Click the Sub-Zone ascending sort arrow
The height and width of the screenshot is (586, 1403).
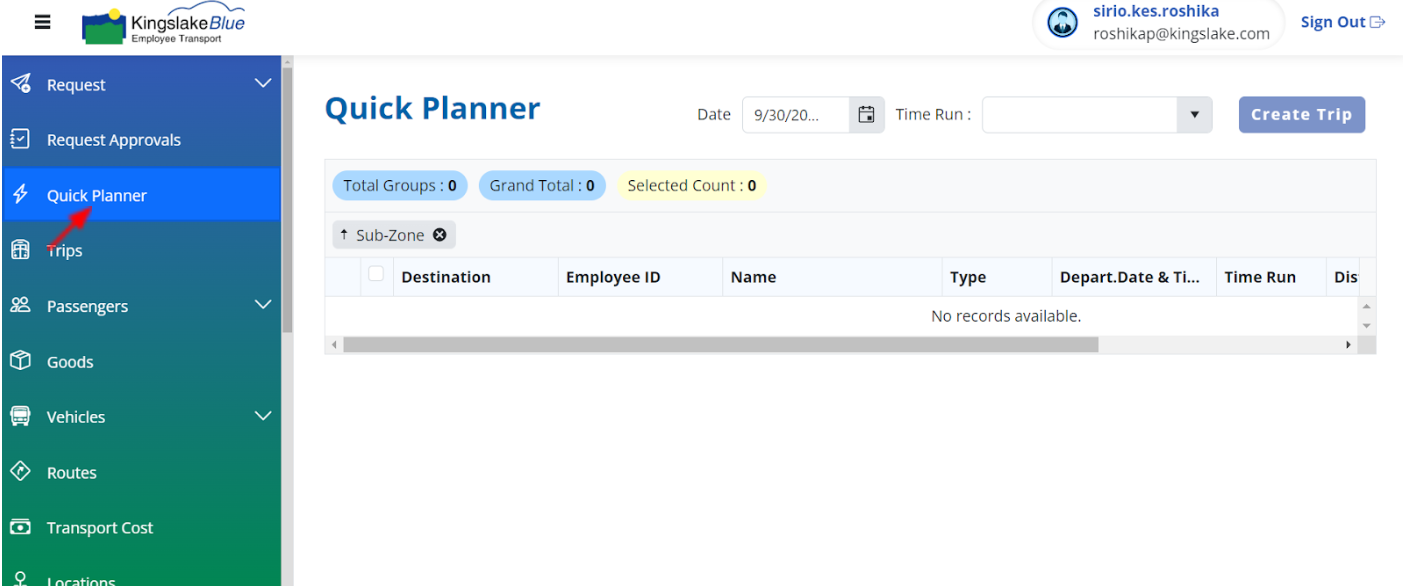click(344, 235)
